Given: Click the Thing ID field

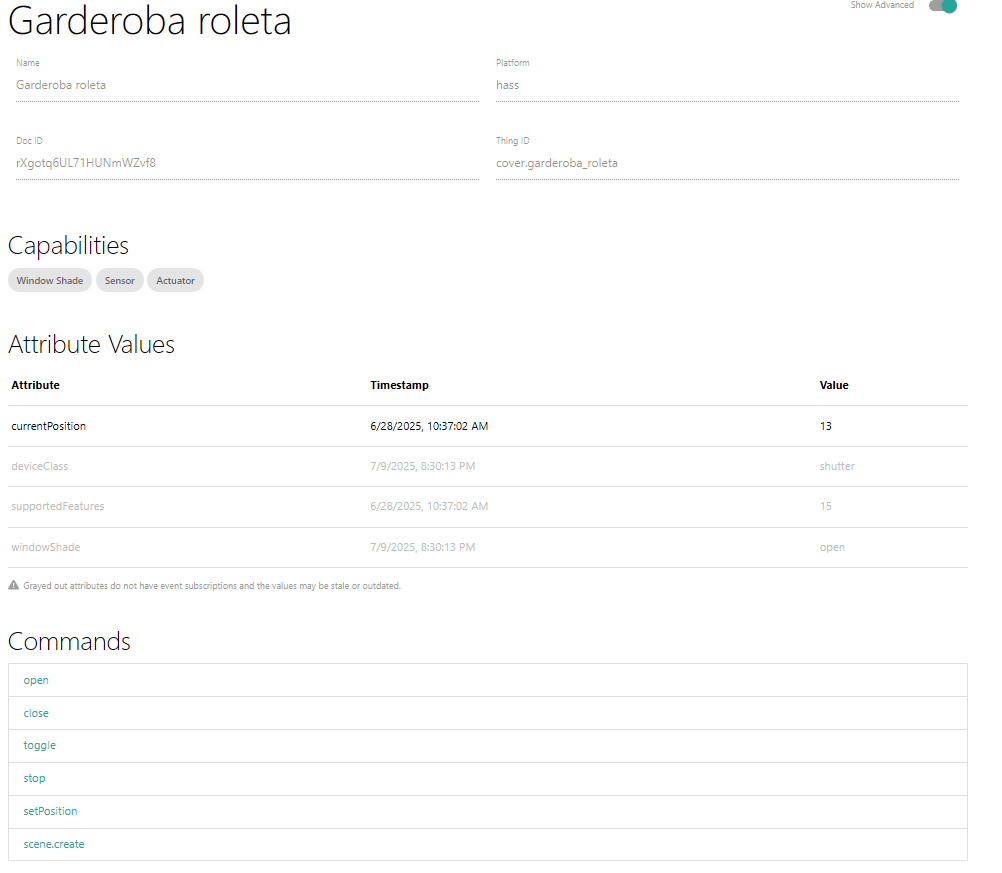Looking at the screenshot, I should click(x=726, y=162).
